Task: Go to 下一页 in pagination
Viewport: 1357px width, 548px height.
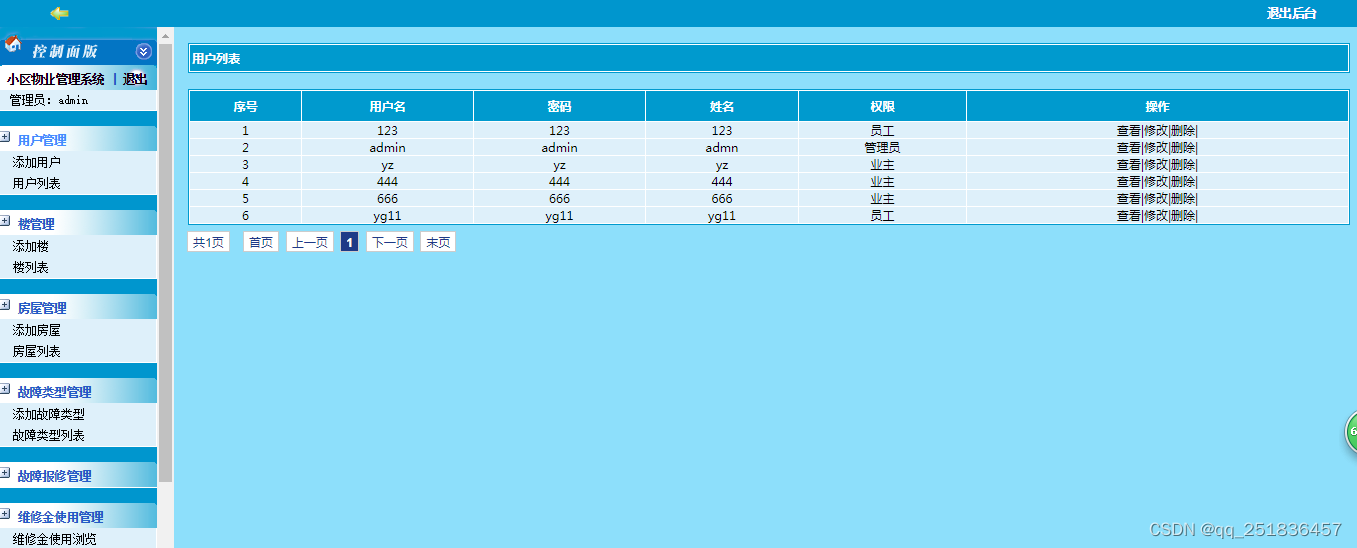Action: [x=390, y=242]
